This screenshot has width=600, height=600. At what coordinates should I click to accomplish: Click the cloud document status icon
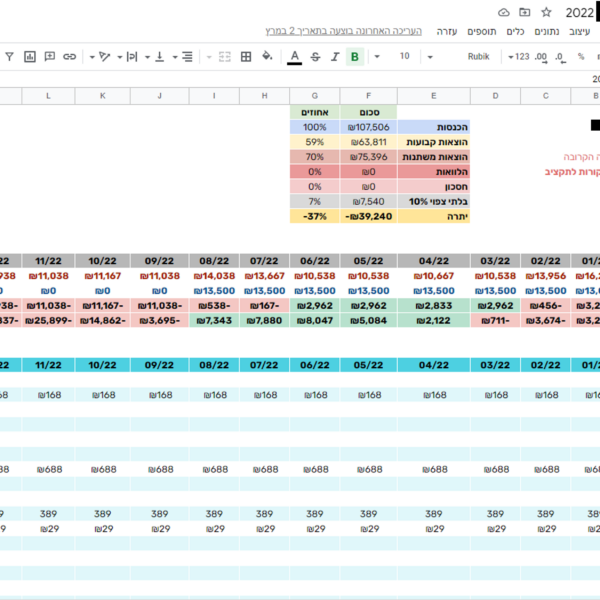(504, 13)
